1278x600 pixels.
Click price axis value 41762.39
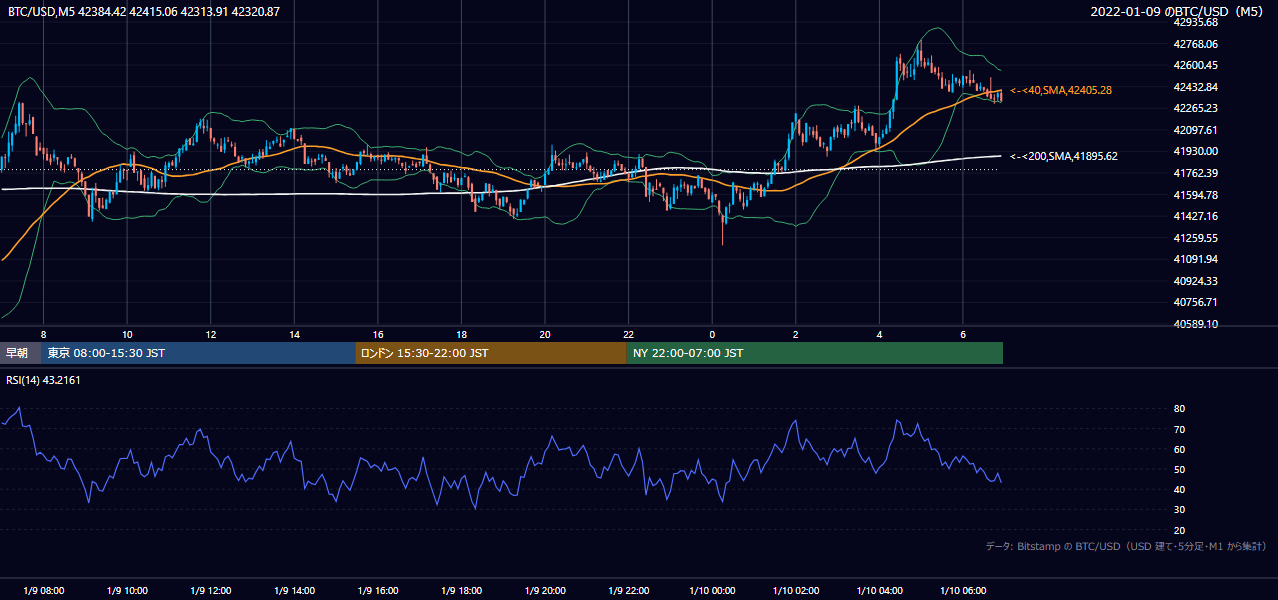point(1195,173)
